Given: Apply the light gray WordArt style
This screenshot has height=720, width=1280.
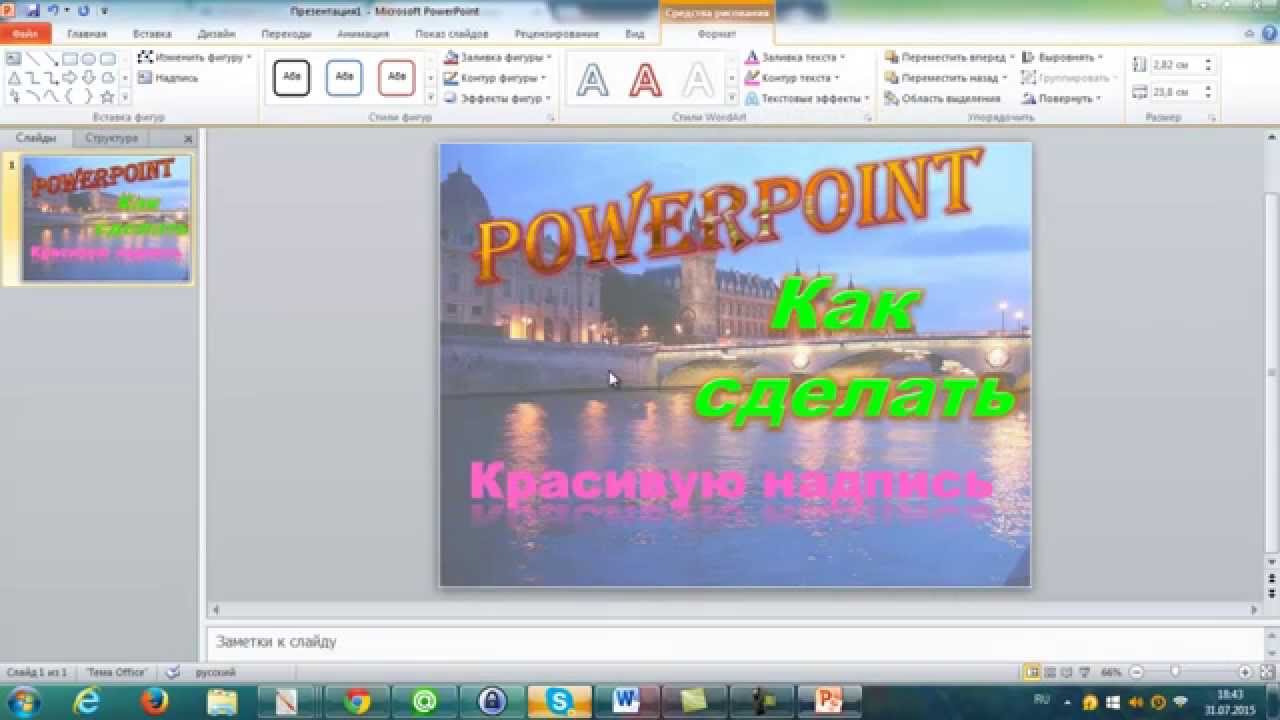Looking at the screenshot, I should pyautogui.click(x=697, y=79).
